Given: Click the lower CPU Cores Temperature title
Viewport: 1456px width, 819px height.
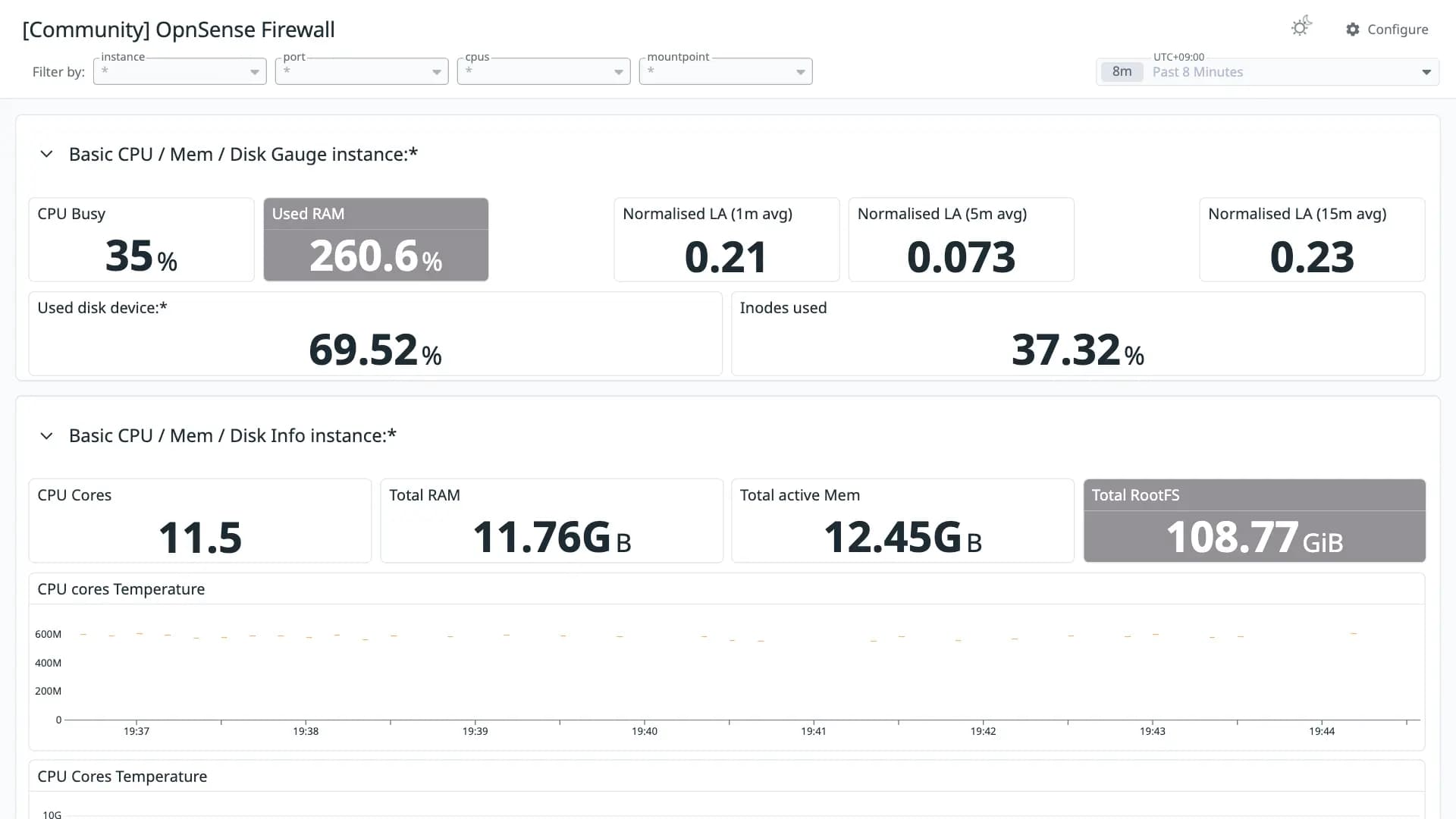Looking at the screenshot, I should tap(122, 777).
